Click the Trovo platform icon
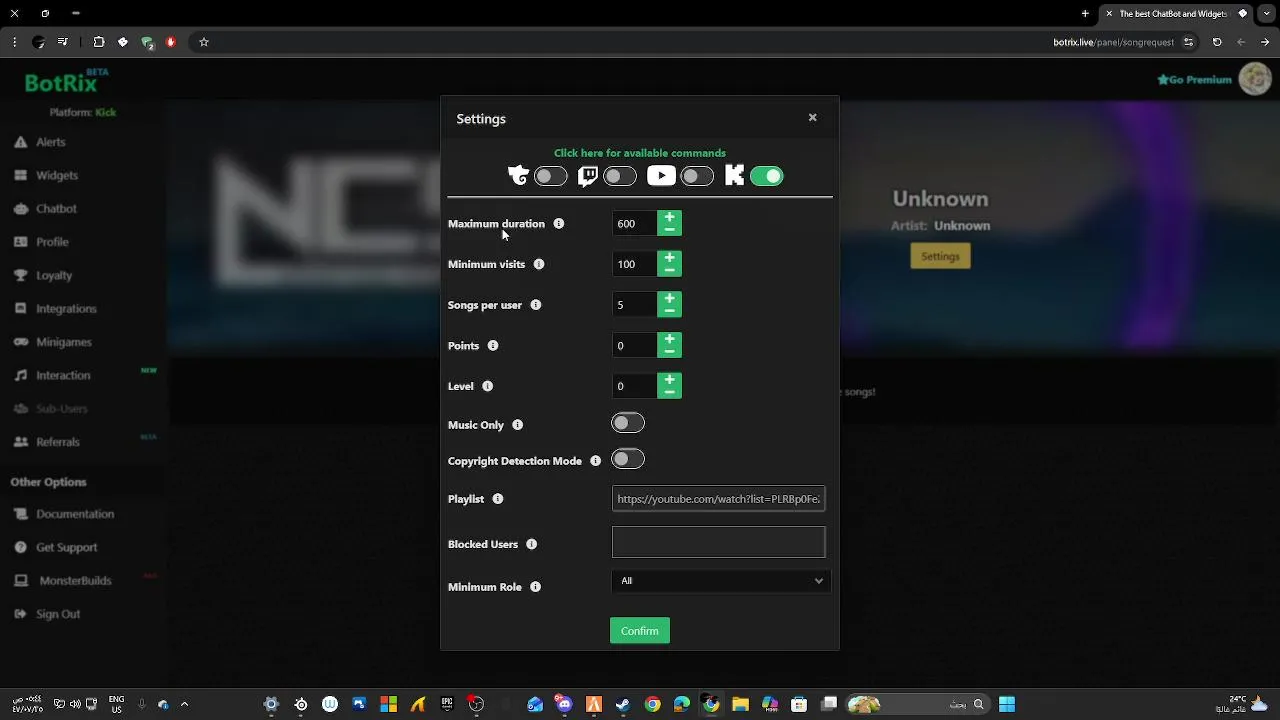 pos(518,176)
